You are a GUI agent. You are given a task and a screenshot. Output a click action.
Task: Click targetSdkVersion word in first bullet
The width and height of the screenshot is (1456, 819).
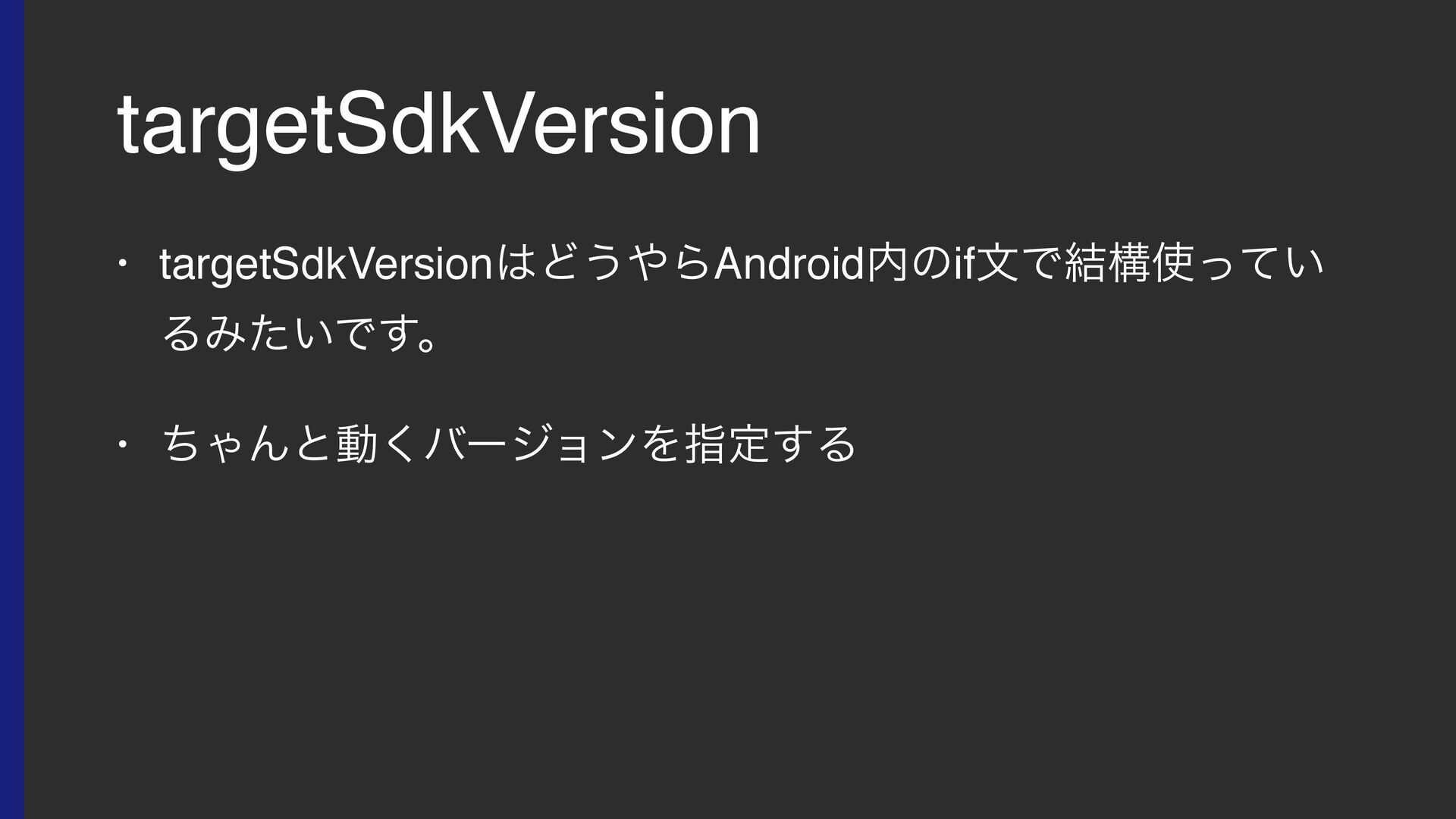click(x=327, y=264)
